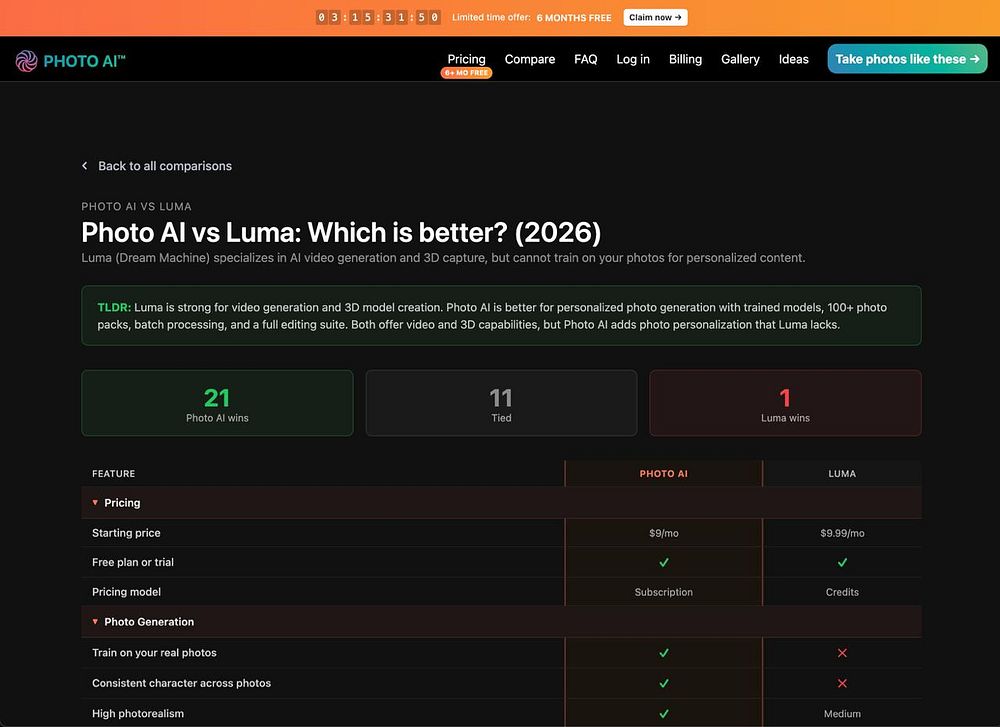This screenshot has height=727, width=1000.
Task: Click the back chevron before "Back to all comparisons"
Action: point(85,166)
